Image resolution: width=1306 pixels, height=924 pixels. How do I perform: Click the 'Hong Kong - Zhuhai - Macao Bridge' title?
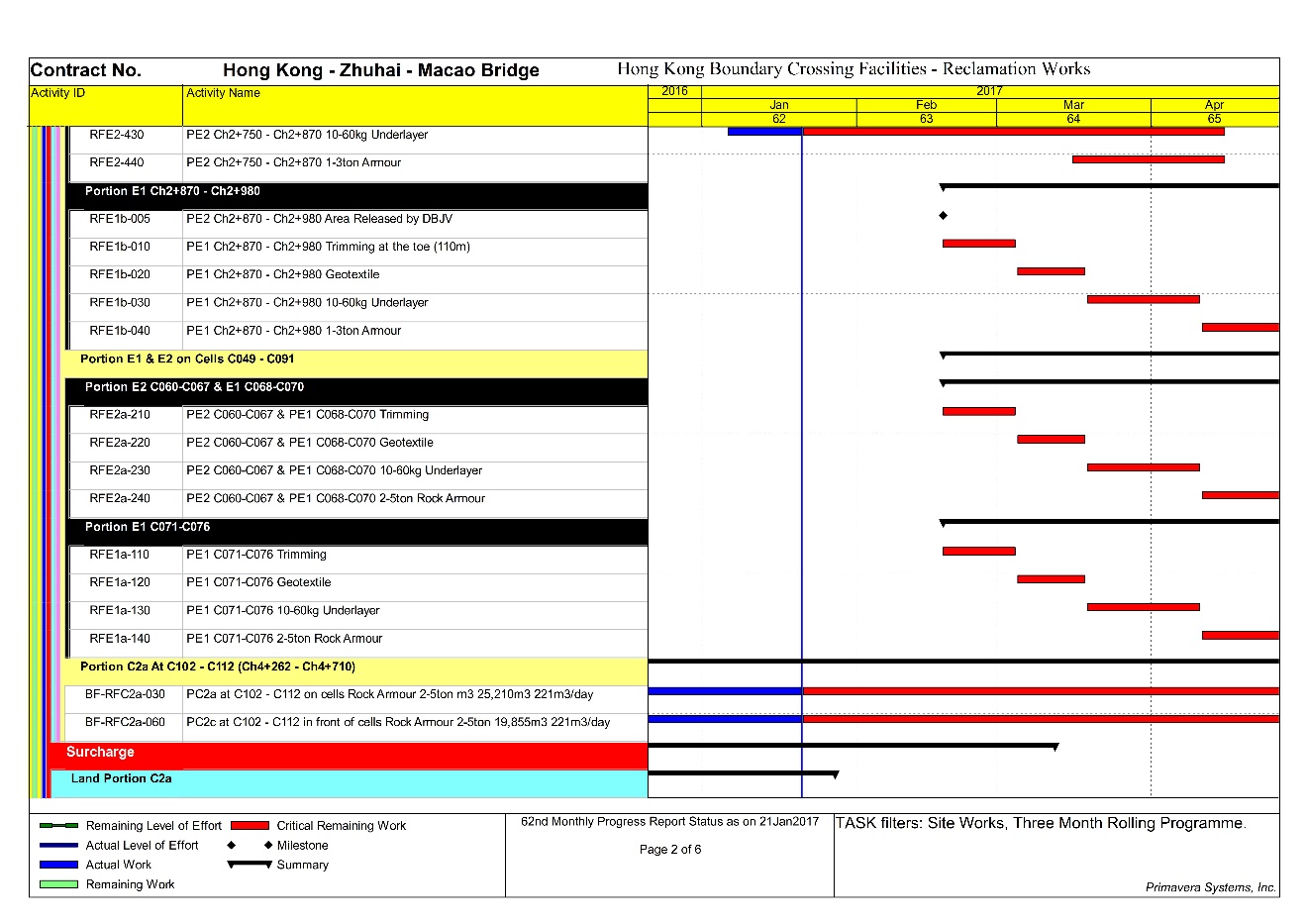pyautogui.click(x=381, y=70)
